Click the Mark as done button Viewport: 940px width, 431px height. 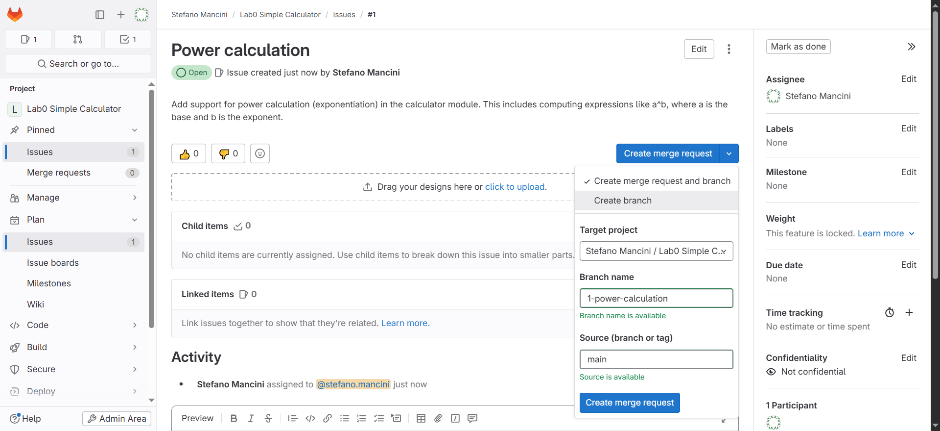[x=798, y=47]
